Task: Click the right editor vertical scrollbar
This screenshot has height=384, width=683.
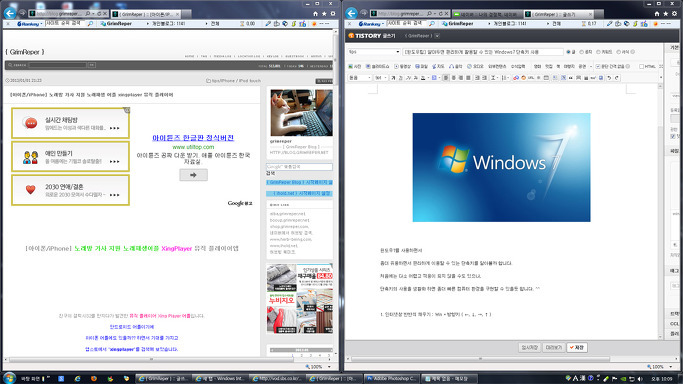Action: pyautogui.click(x=660, y=211)
